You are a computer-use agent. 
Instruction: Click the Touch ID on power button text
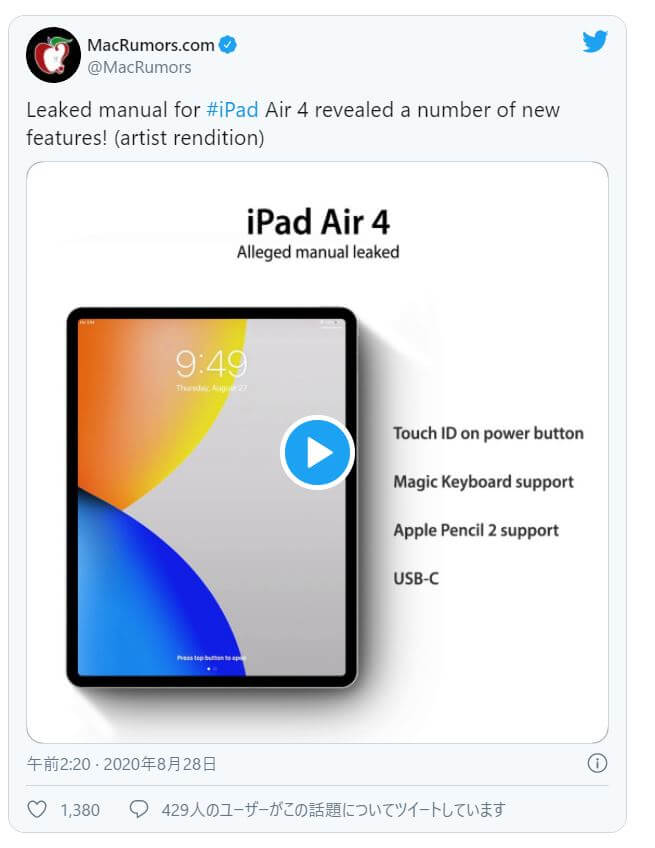(488, 433)
